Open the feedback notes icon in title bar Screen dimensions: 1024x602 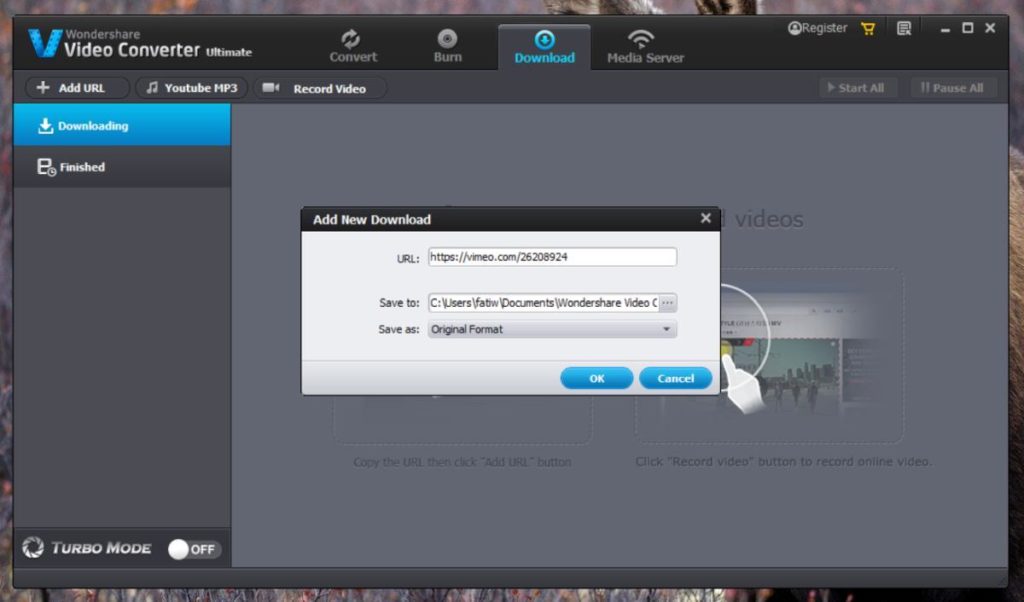coord(904,29)
